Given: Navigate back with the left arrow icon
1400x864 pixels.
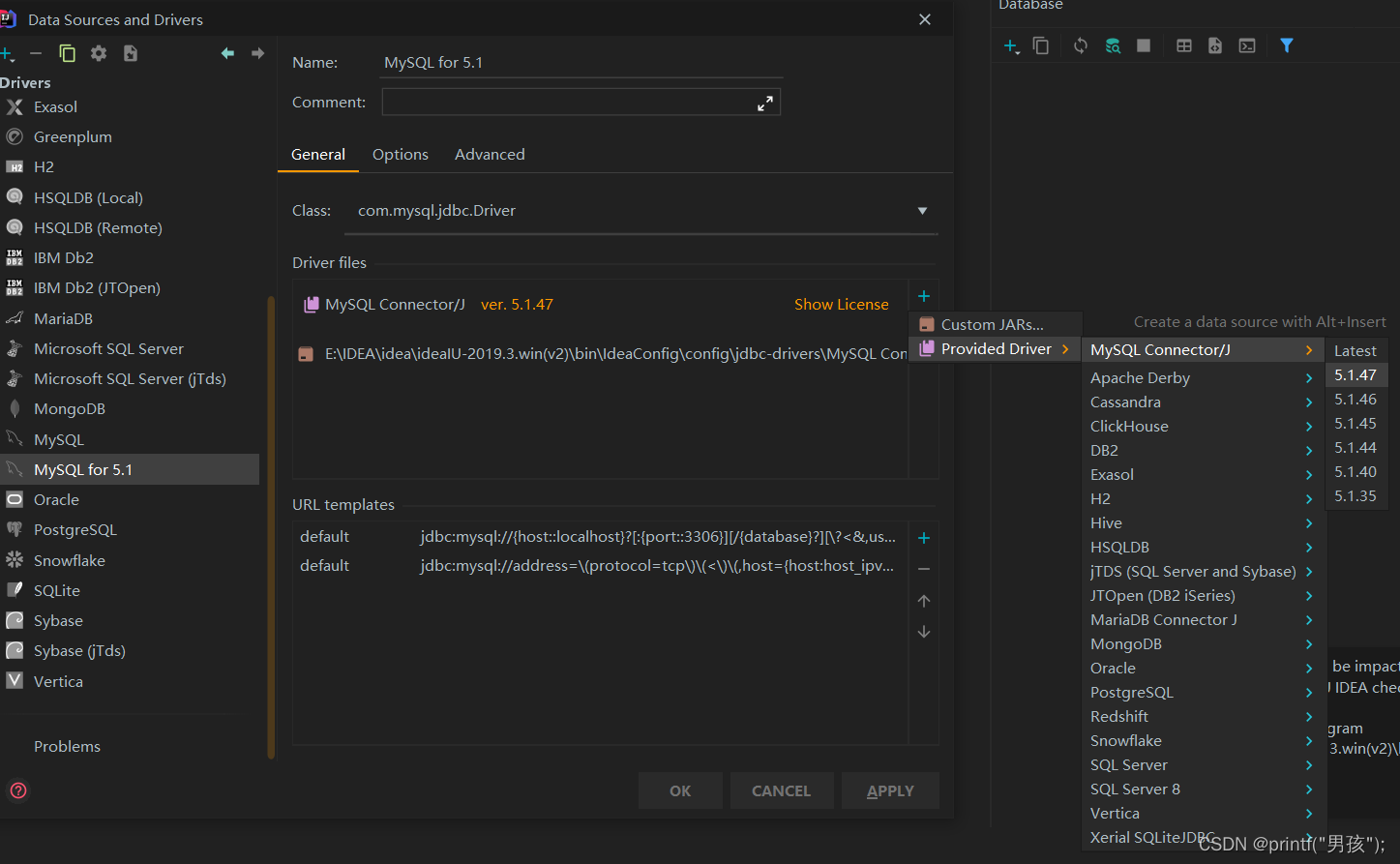Looking at the screenshot, I should (x=227, y=53).
